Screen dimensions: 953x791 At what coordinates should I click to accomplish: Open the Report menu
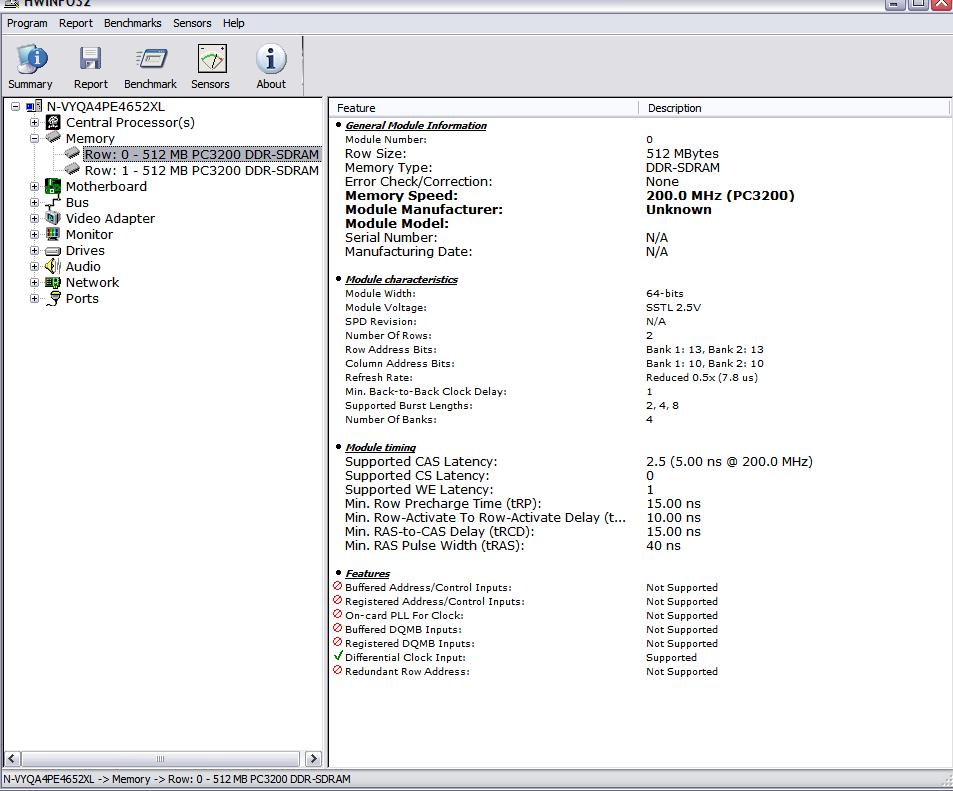(x=75, y=23)
